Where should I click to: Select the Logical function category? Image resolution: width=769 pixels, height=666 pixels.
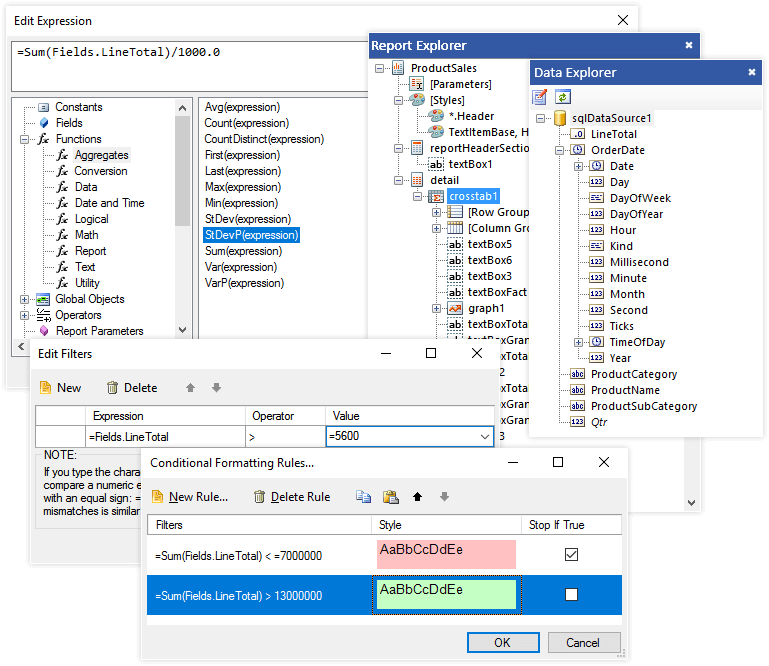92,219
